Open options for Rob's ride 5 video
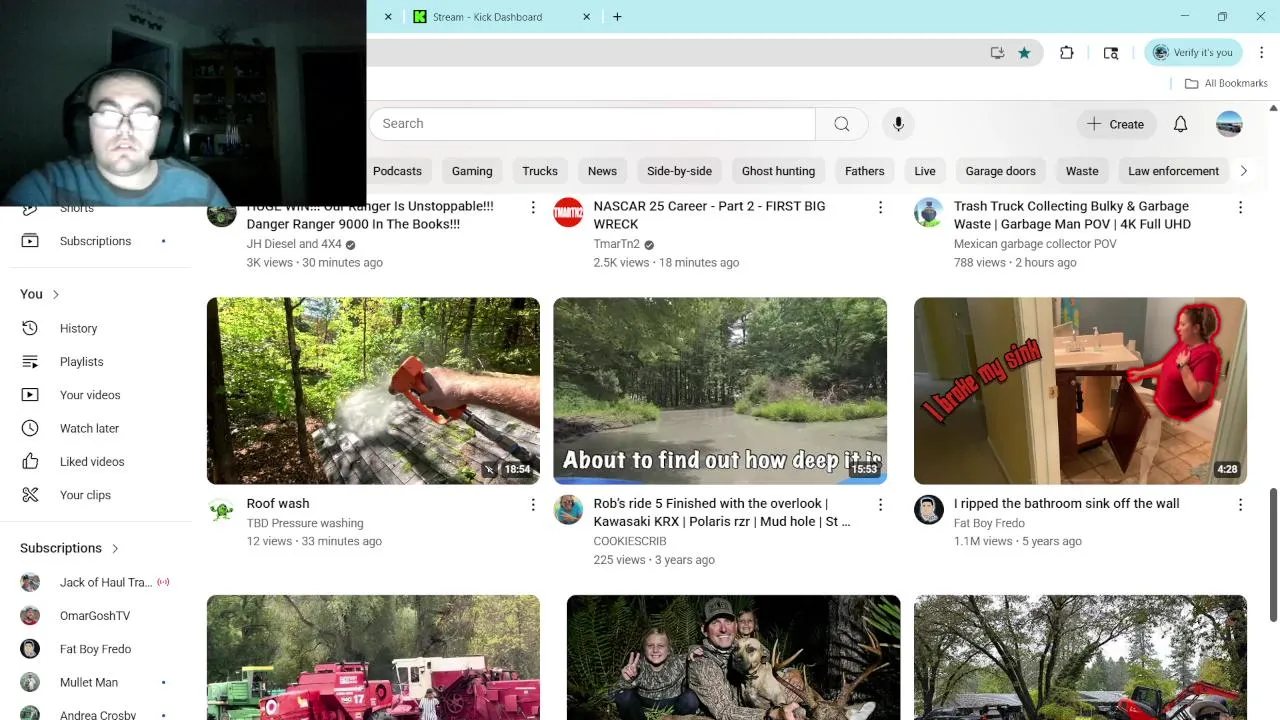The image size is (1280, 720). (880, 505)
